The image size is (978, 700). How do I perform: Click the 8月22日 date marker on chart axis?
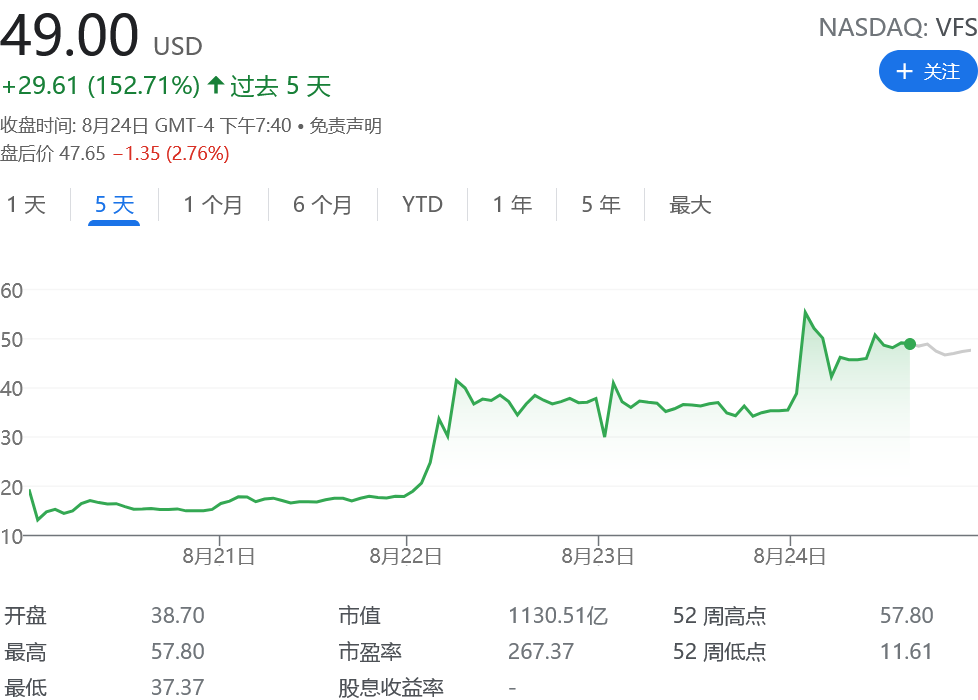(x=406, y=556)
